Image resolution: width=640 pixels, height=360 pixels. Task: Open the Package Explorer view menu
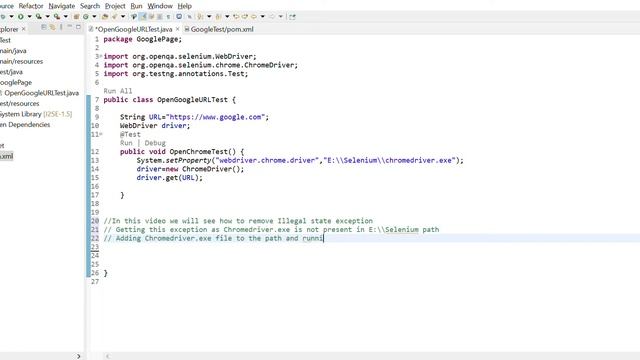click(61, 27)
